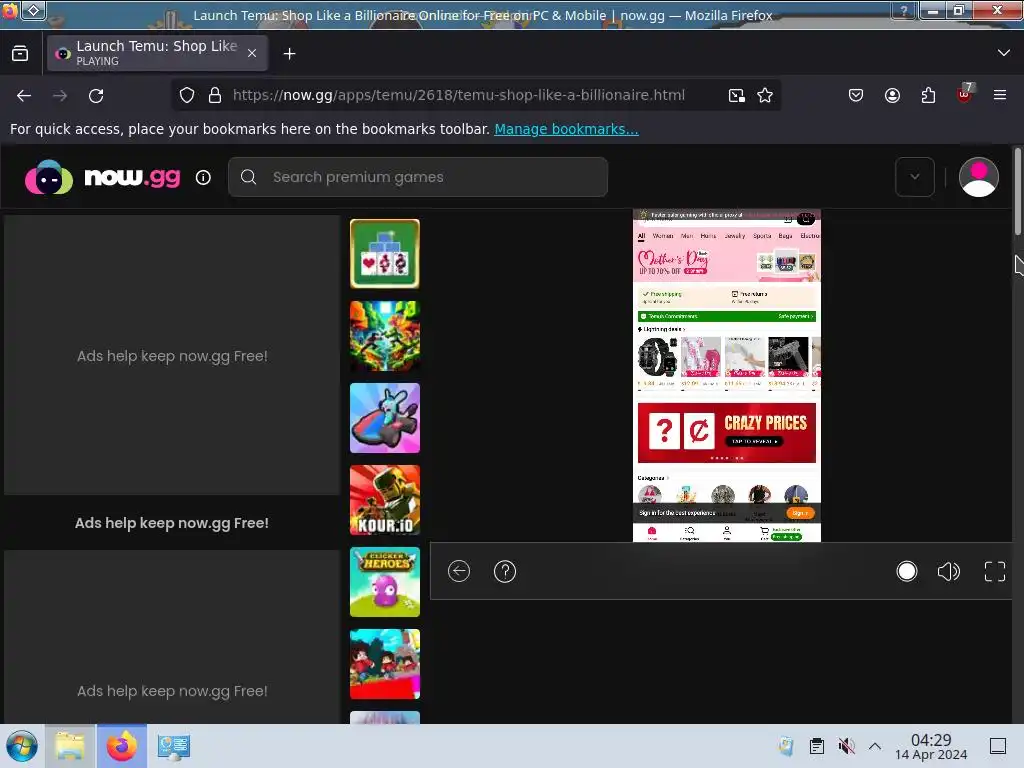Focus the Search premium games field
Viewport: 1024px width, 768px height.
[418, 177]
